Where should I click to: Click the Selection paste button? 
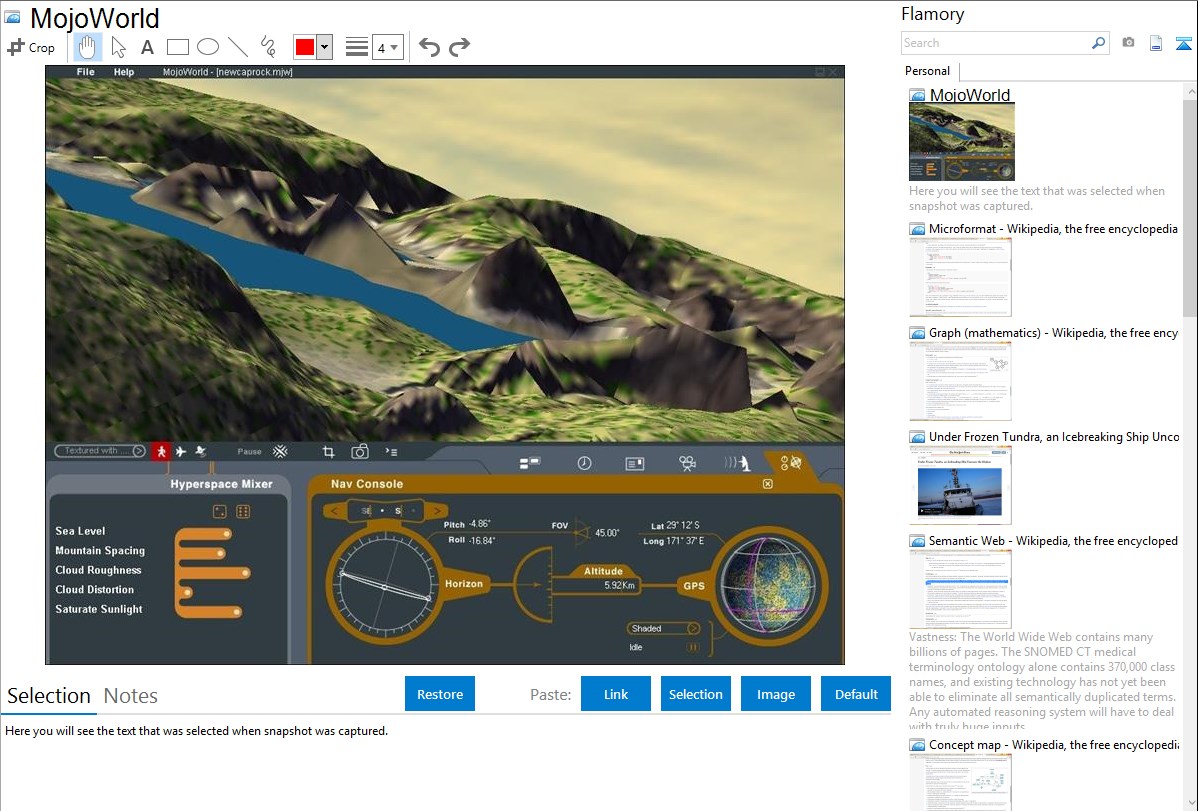[696, 694]
